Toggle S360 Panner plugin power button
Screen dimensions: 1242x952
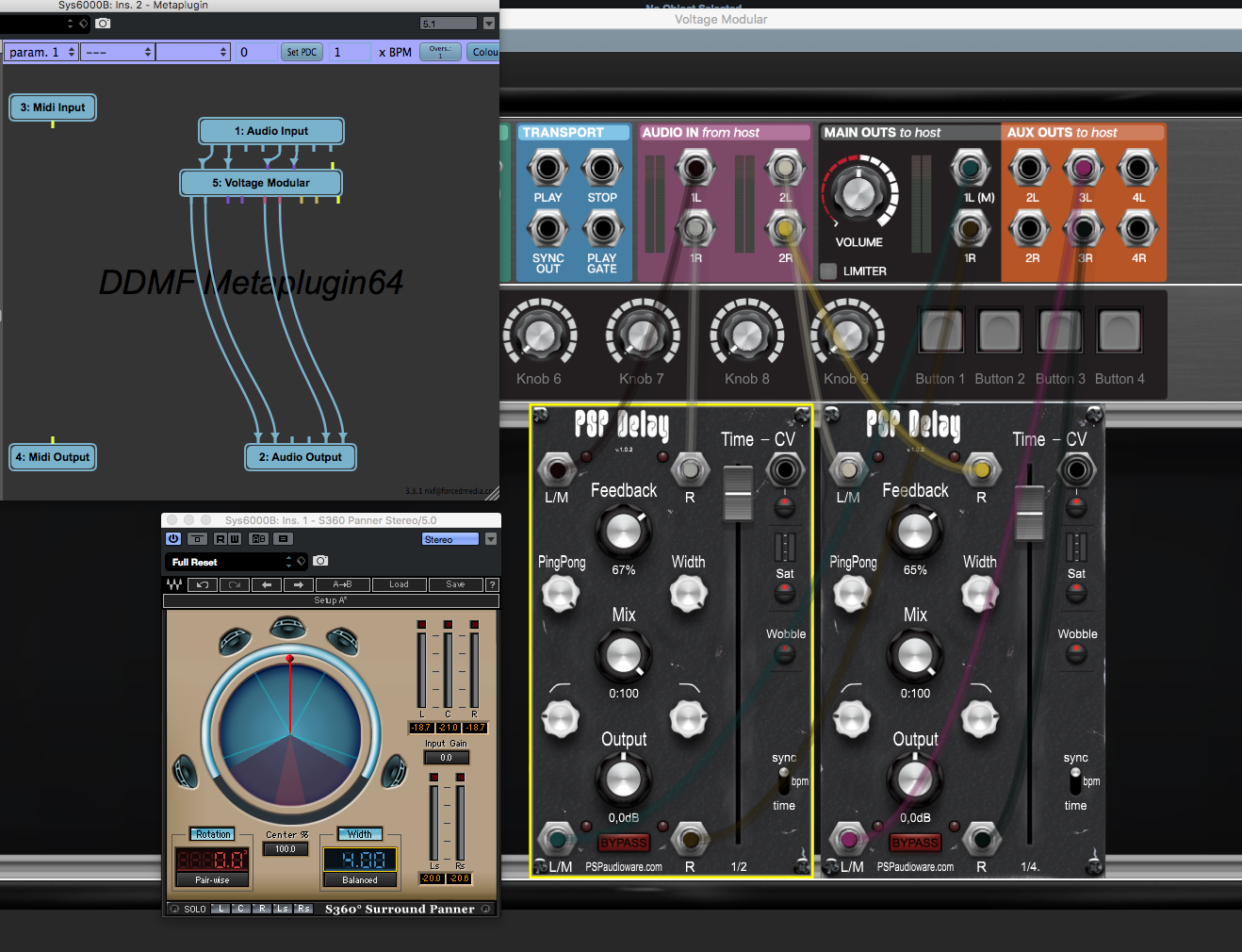point(173,539)
